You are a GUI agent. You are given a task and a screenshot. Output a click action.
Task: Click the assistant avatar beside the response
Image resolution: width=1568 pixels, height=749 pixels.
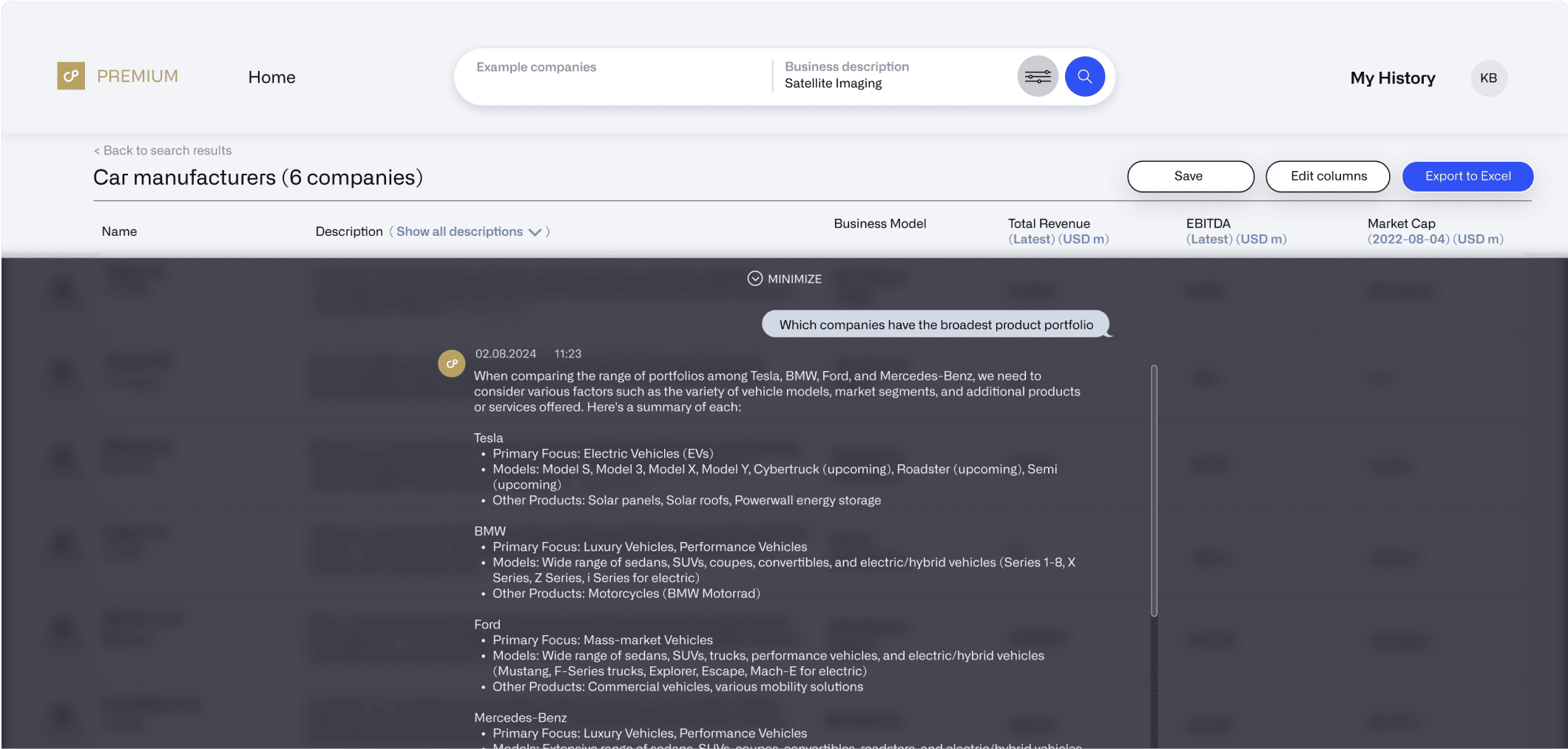[451, 363]
